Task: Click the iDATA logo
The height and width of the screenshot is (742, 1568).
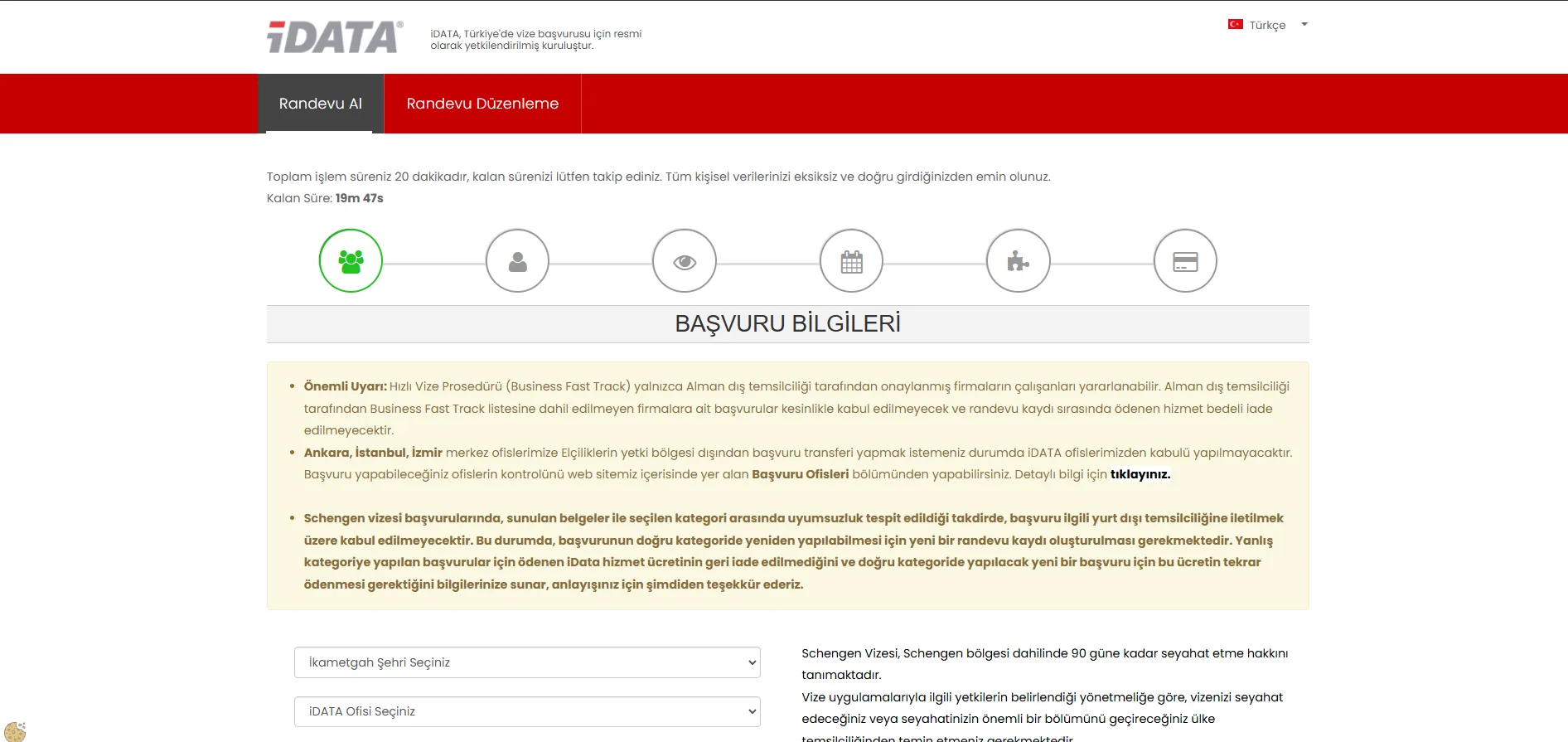Action: (335, 37)
